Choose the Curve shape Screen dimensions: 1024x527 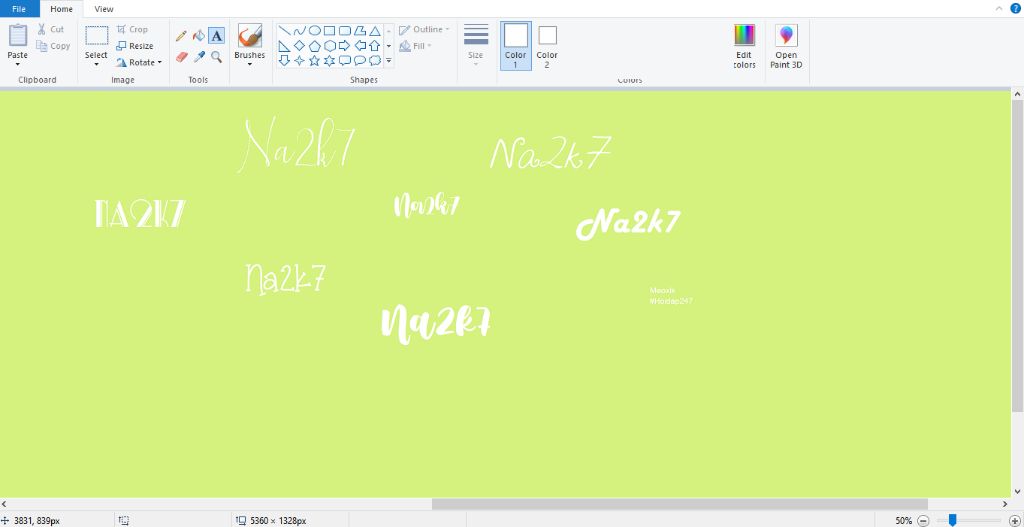pyautogui.click(x=299, y=31)
